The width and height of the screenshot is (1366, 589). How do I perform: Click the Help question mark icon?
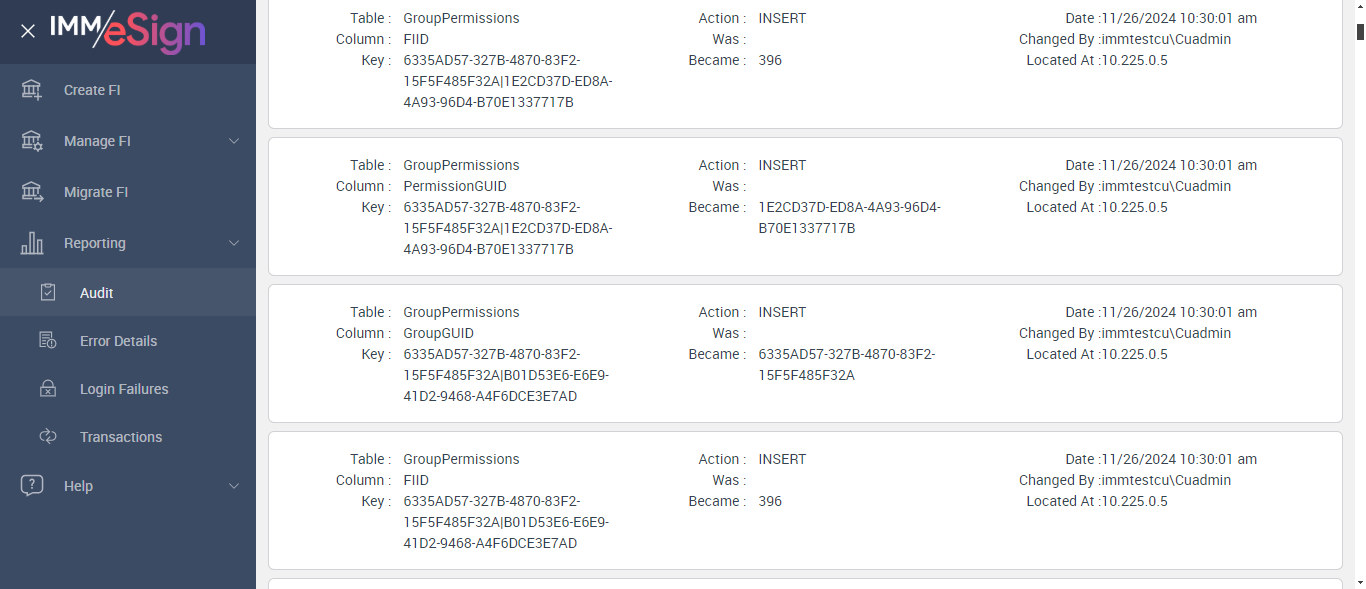pos(32,486)
